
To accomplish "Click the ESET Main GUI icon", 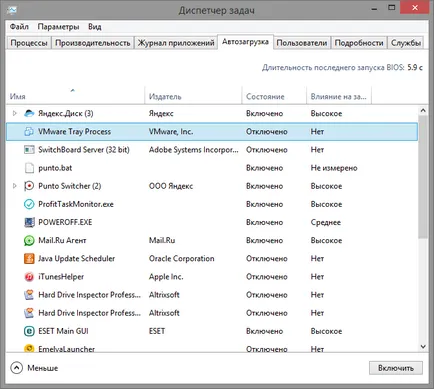I will 29,331.
